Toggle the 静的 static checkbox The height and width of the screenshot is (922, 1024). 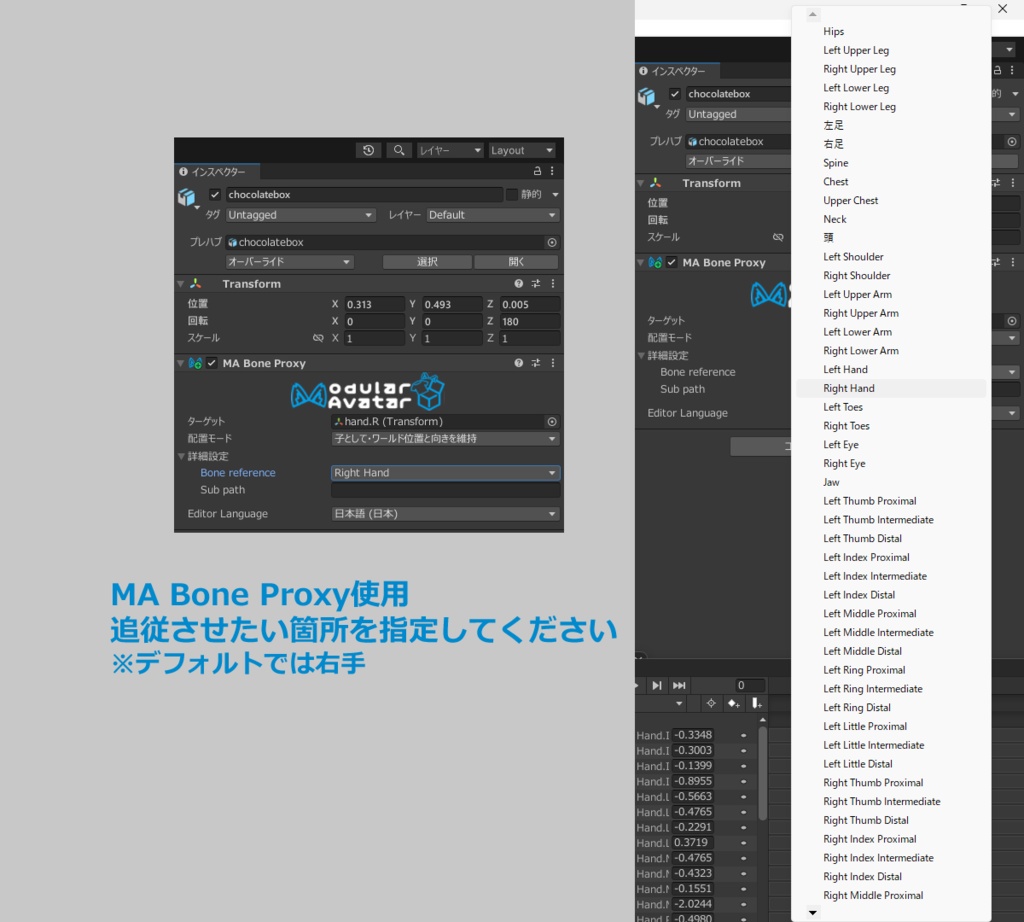coord(512,195)
